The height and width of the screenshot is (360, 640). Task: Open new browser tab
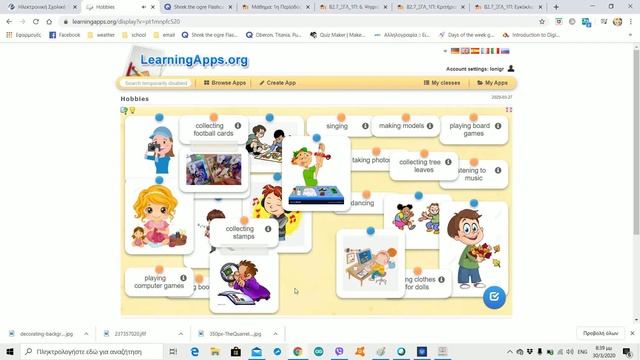pos(556,7)
